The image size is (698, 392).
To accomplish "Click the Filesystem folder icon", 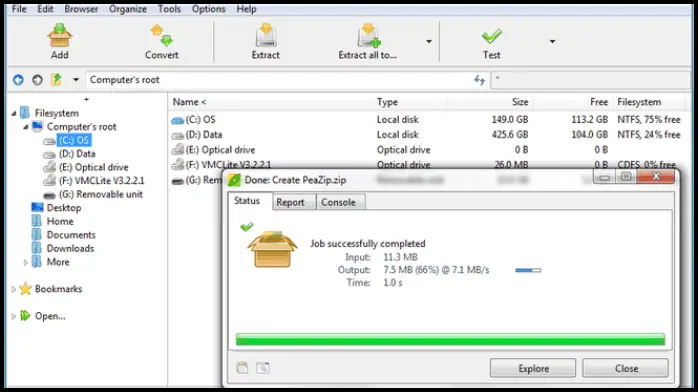I will (x=25, y=113).
